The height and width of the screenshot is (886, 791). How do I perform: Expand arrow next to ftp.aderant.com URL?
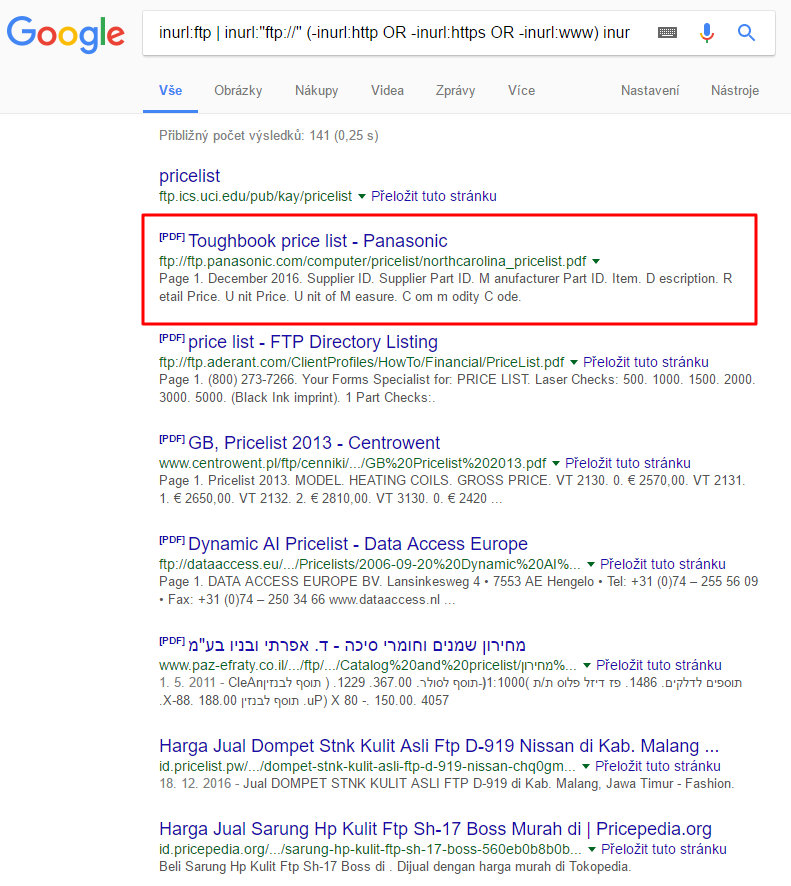573,362
